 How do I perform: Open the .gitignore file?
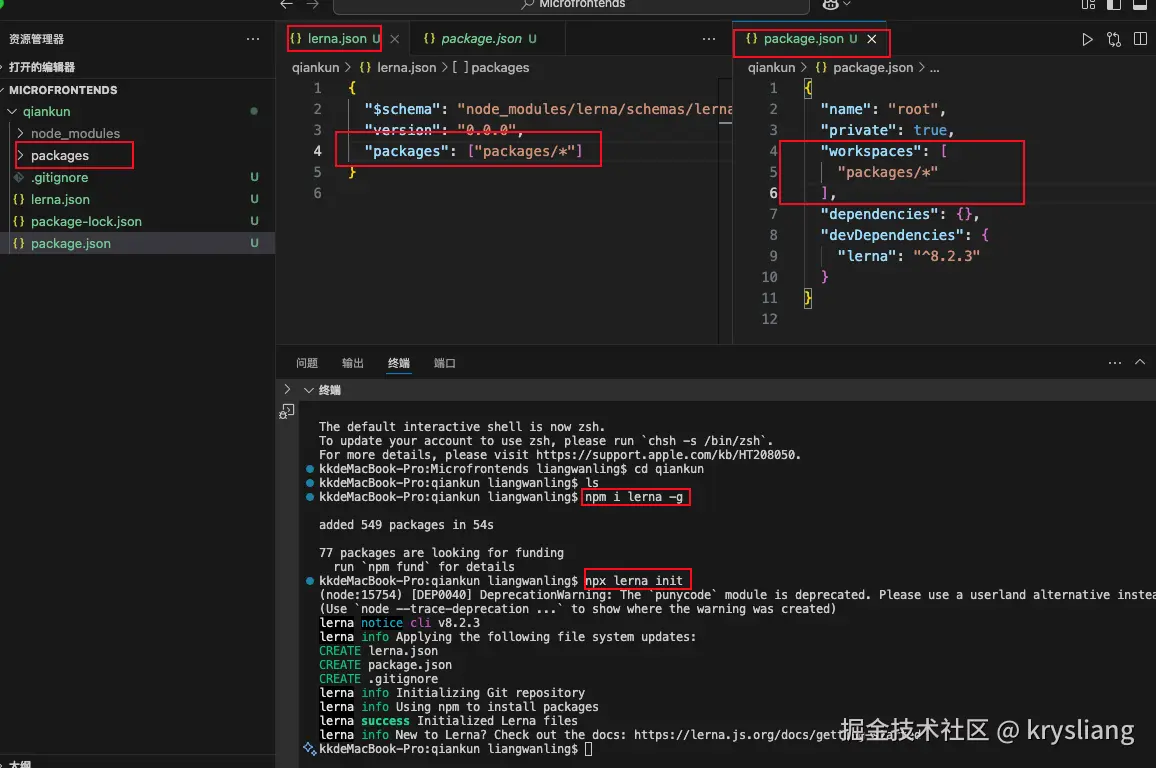[59, 178]
